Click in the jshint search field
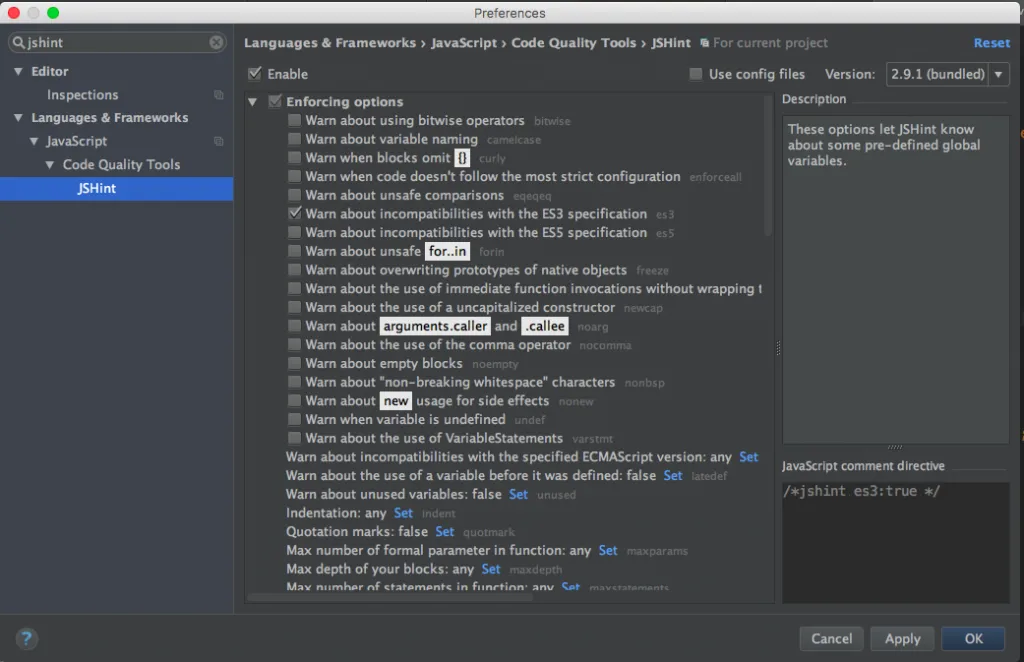This screenshot has width=1024, height=662. (x=118, y=42)
